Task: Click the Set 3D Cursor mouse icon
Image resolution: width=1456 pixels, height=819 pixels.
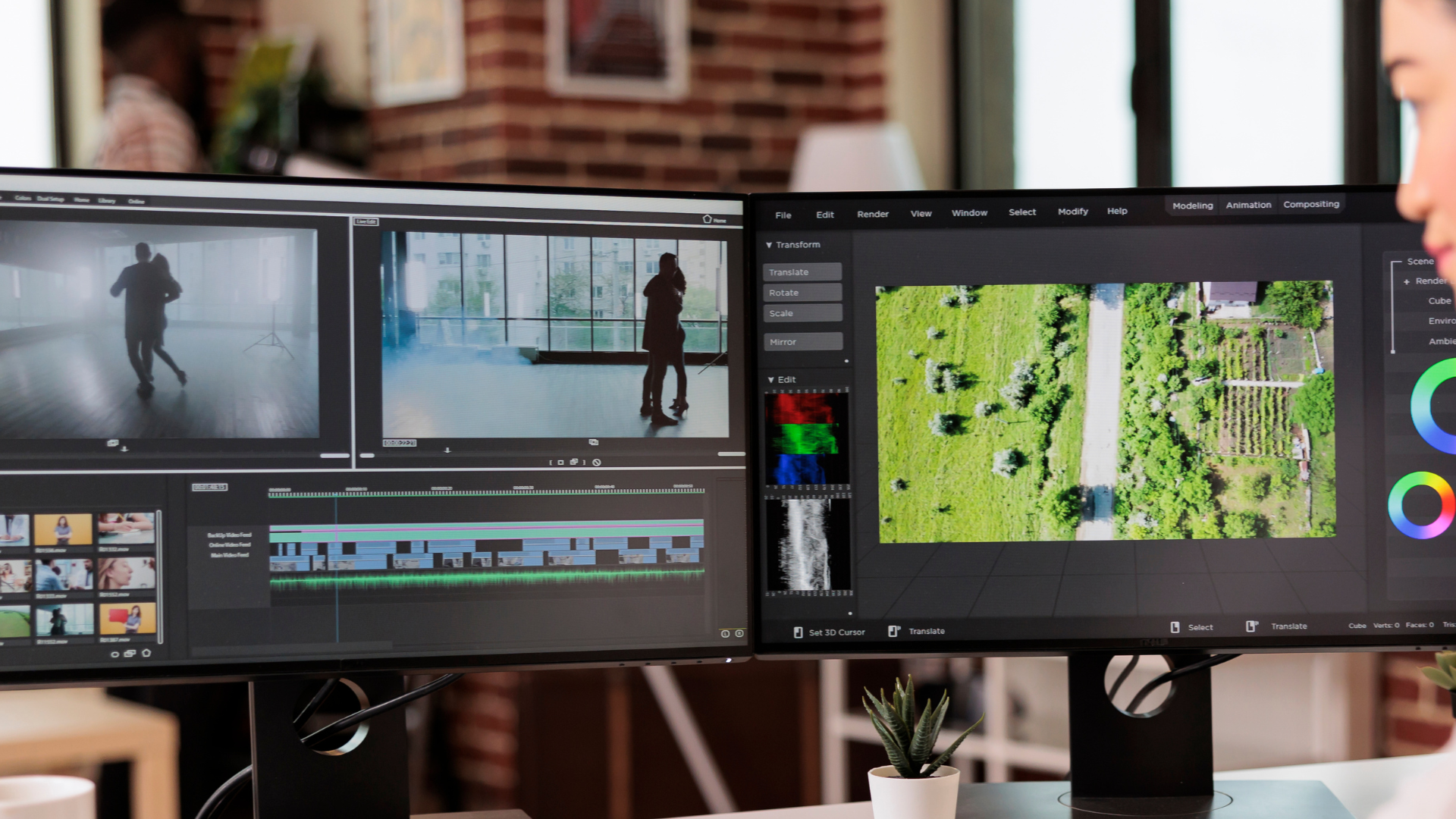Action: coord(798,632)
